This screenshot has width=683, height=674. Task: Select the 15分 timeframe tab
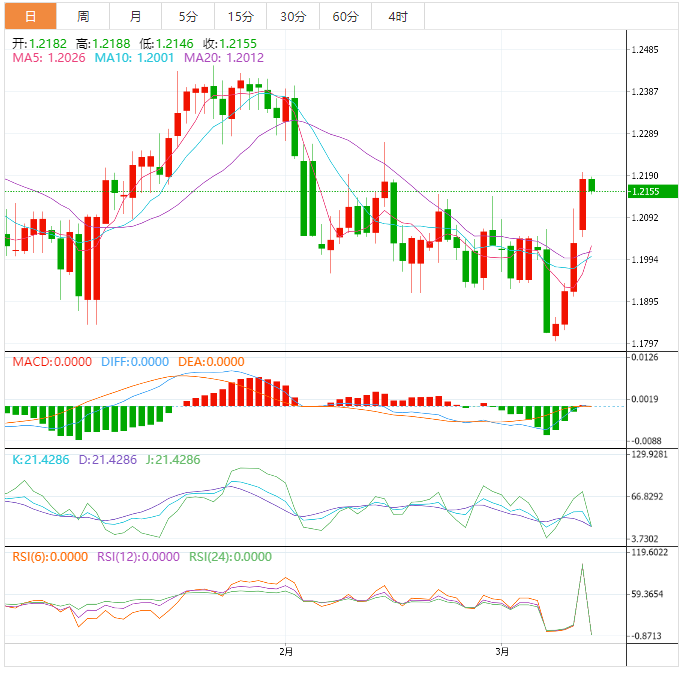point(240,16)
